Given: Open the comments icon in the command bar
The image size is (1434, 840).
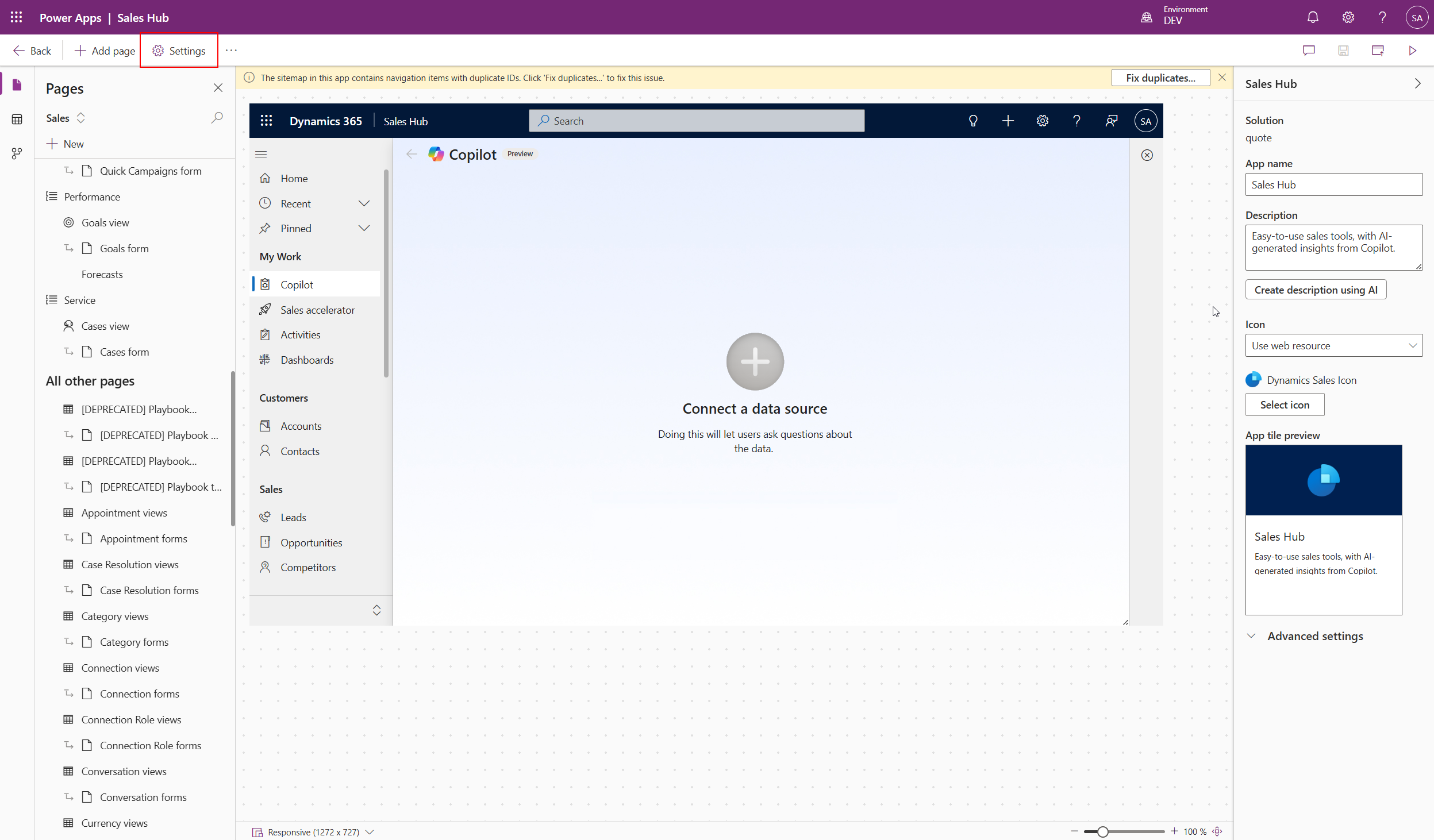Looking at the screenshot, I should click(x=1309, y=51).
